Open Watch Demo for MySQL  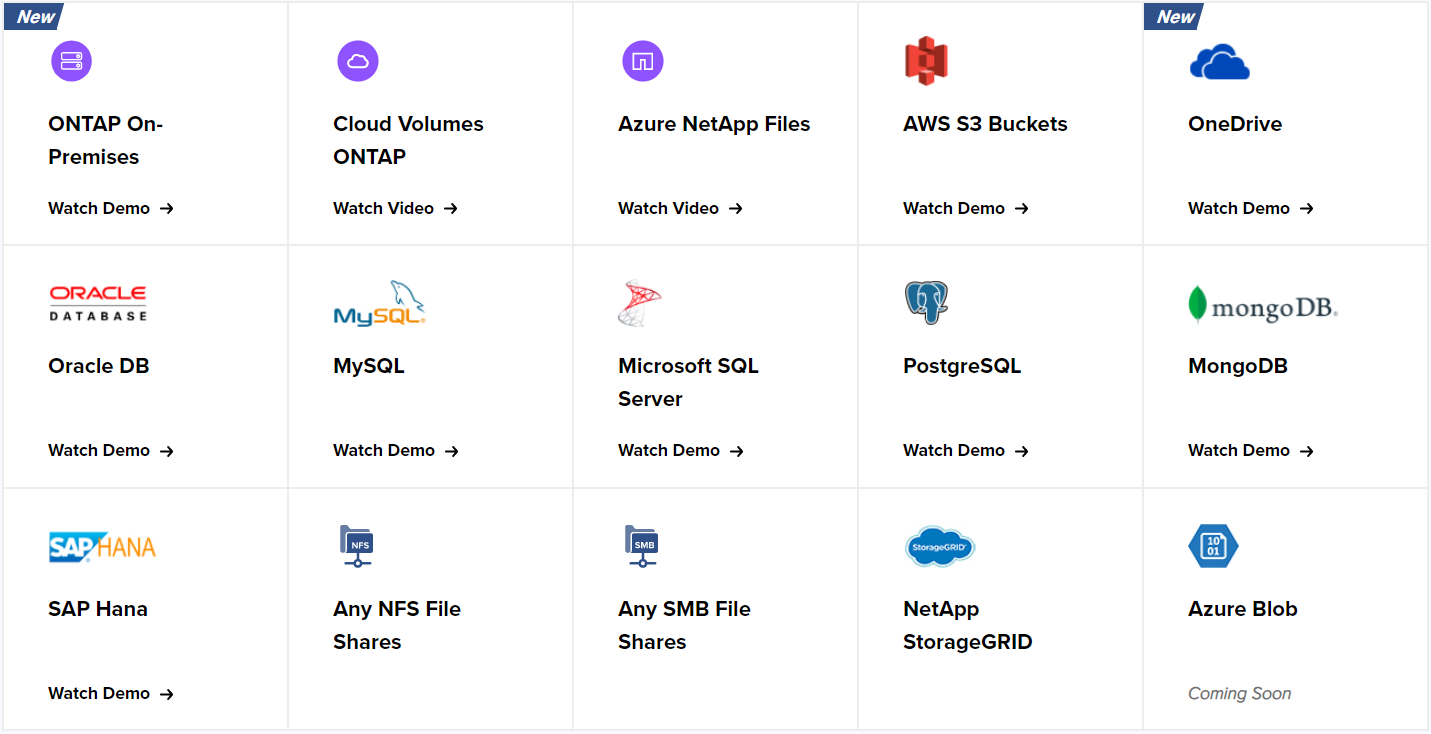[x=396, y=450]
